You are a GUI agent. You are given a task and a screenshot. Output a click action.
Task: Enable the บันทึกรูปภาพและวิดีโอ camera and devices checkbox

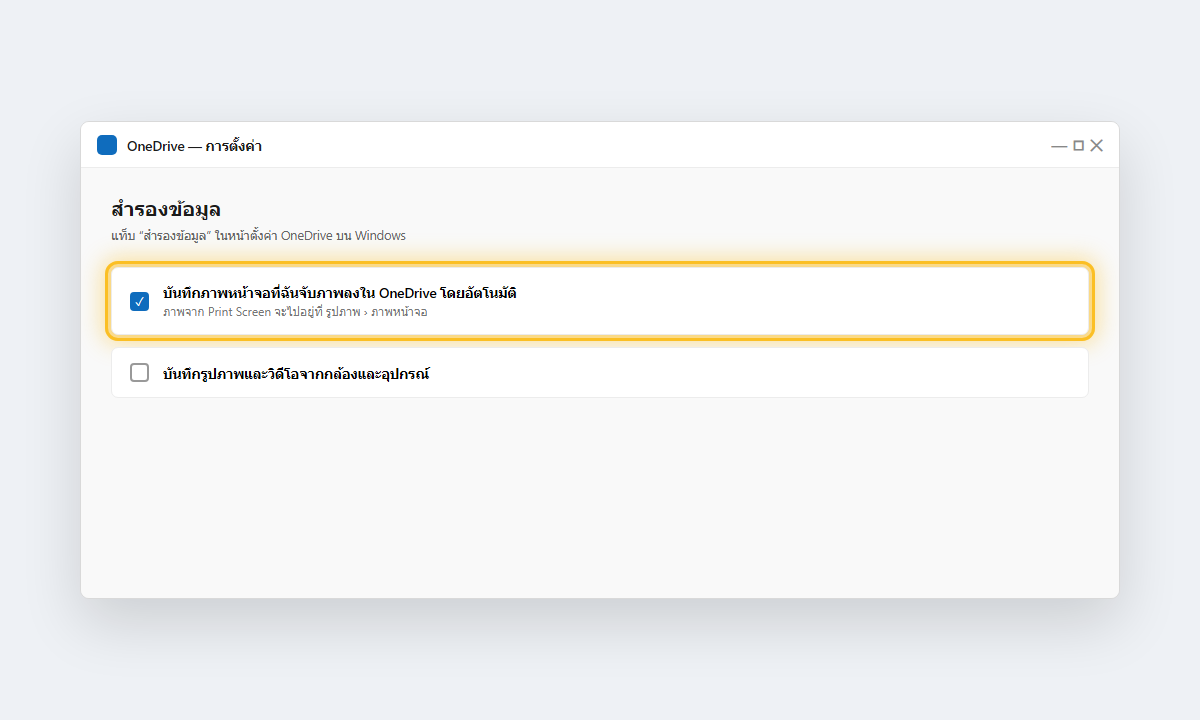coord(140,373)
